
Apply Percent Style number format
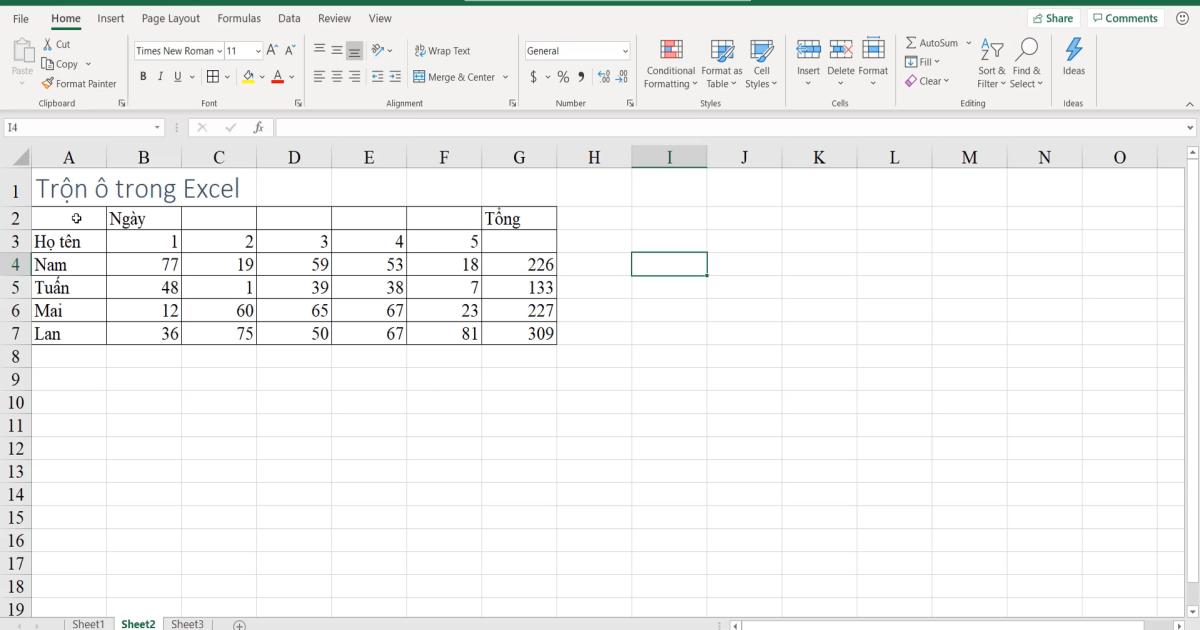[563, 75]
